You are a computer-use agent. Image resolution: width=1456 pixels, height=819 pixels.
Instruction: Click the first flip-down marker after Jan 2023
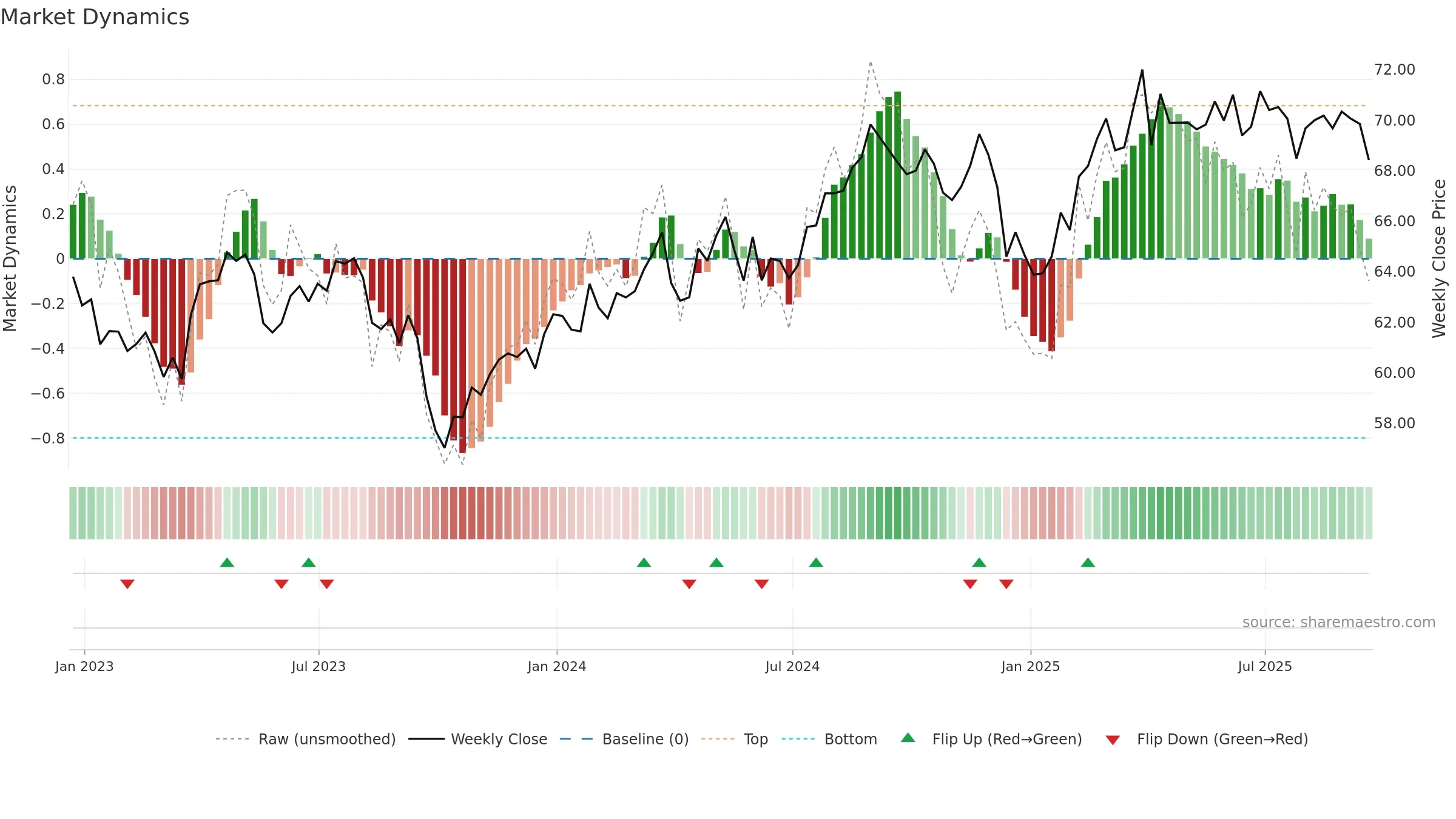point(127,584)
